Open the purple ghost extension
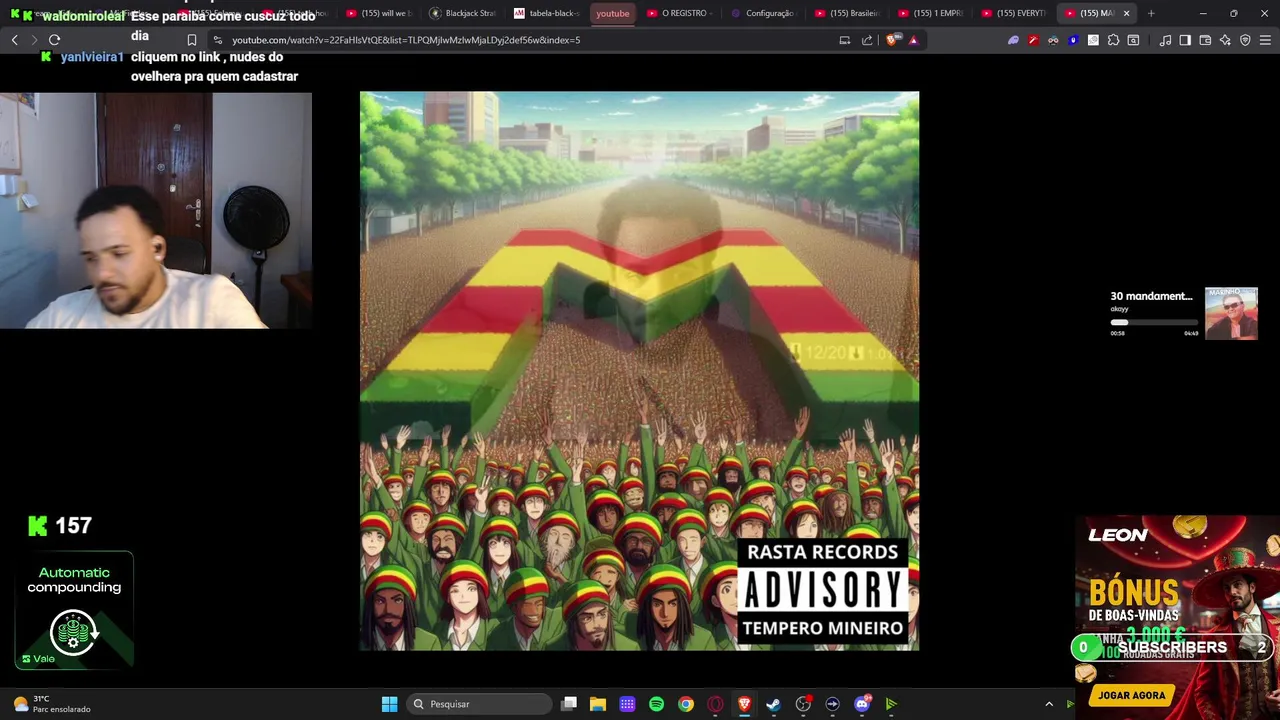1280x720 pixels. [1013, 40]
